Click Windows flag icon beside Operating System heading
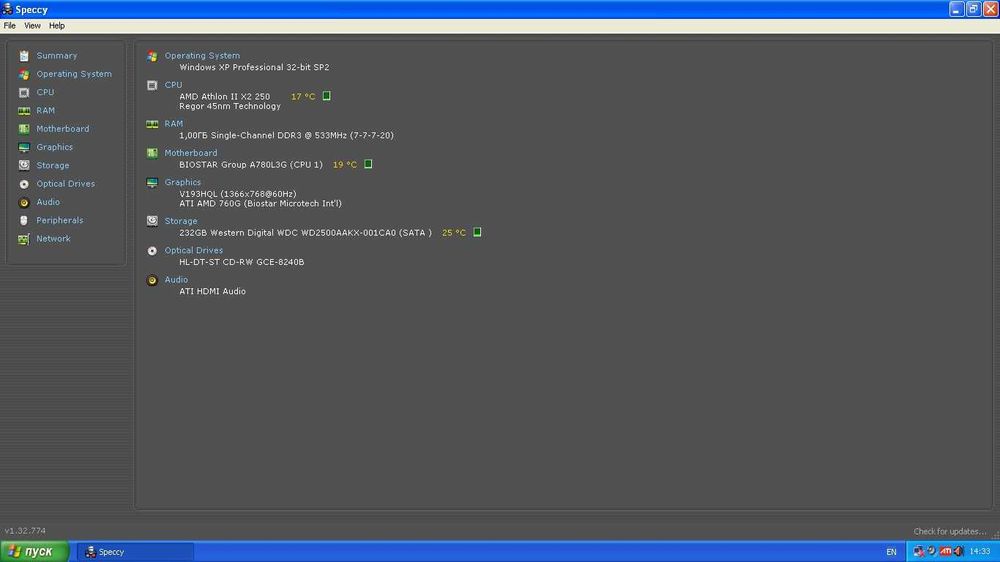 click(152, 56)
